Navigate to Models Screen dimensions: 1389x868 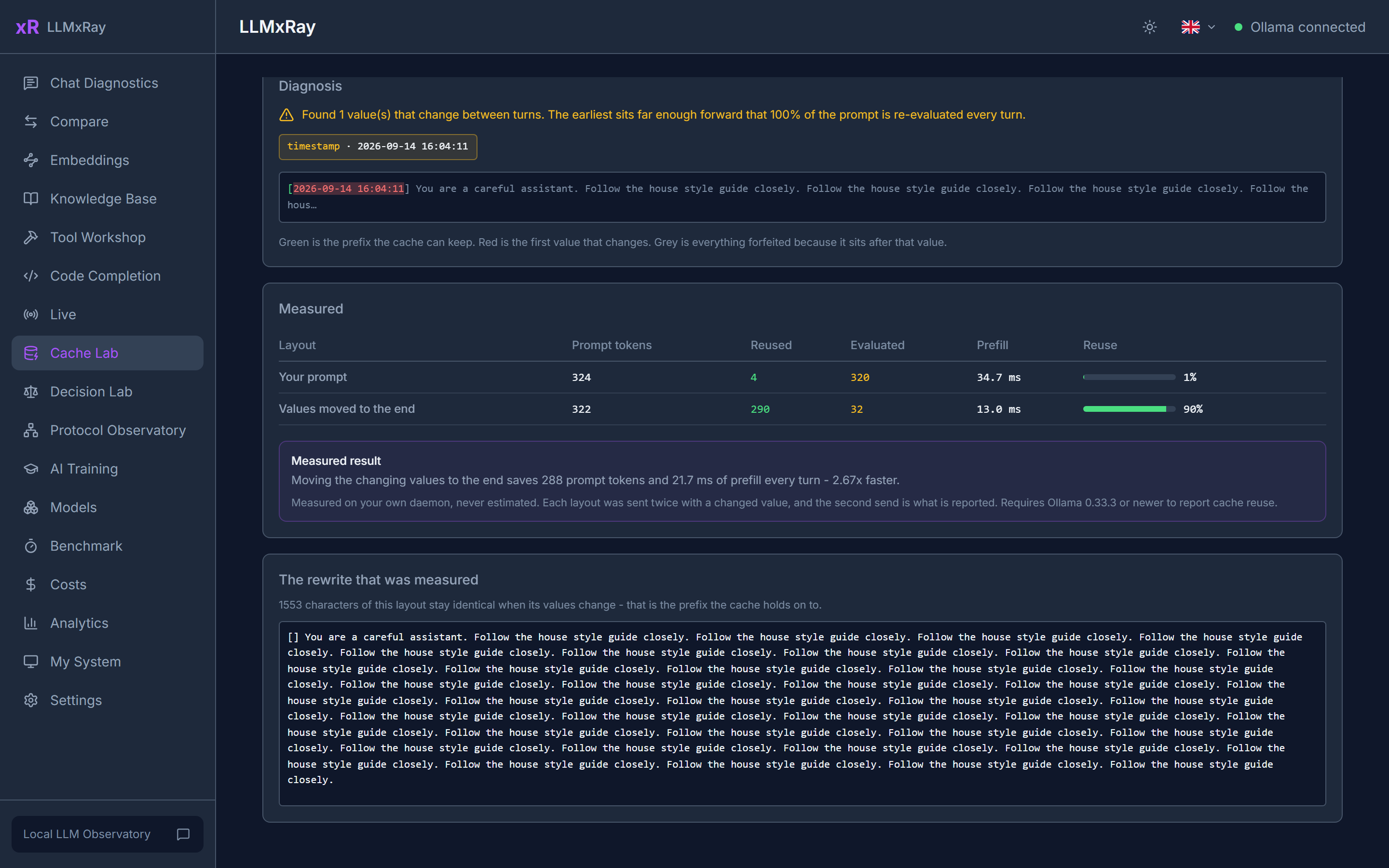point(108,507)
